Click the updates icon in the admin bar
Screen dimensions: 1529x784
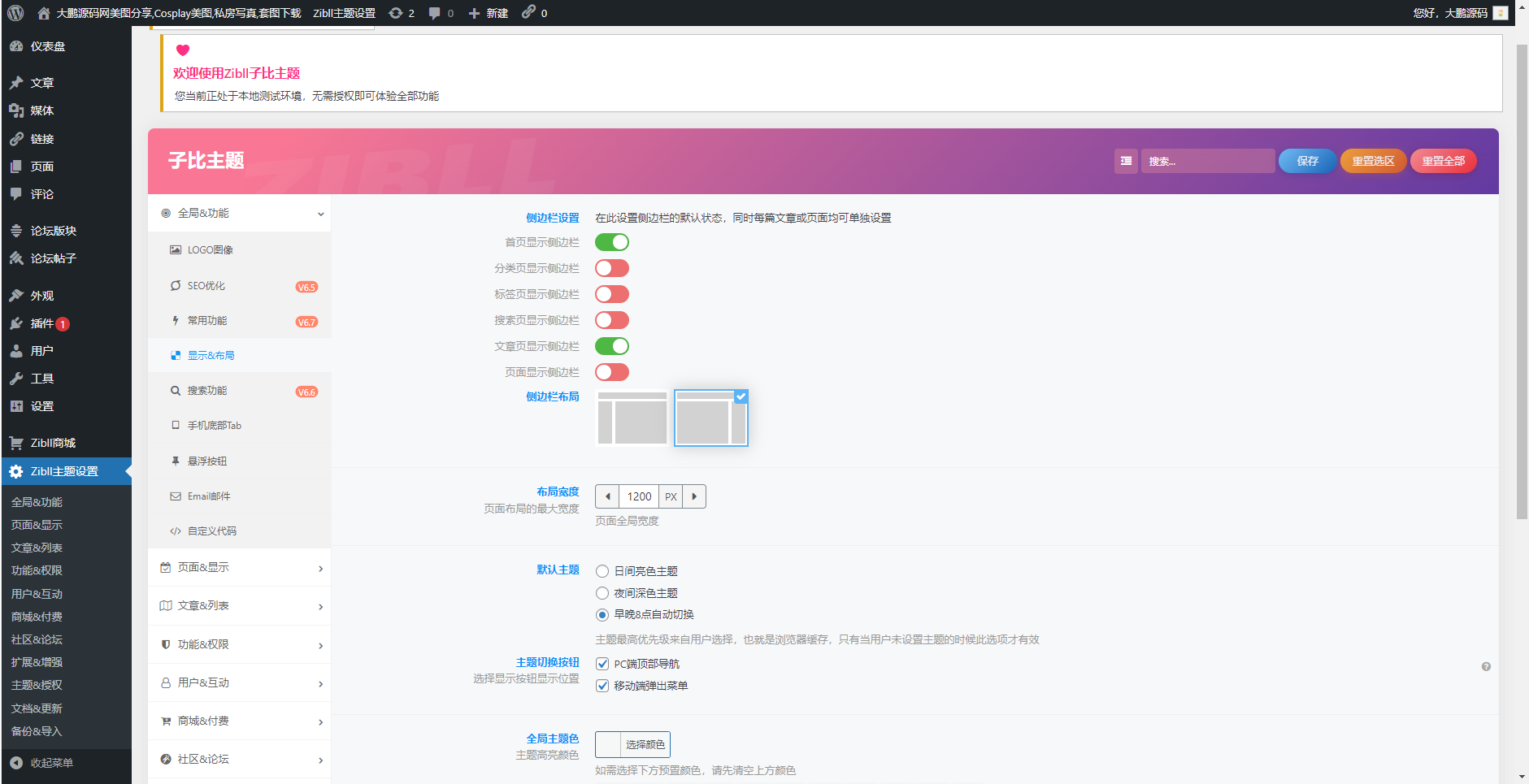(396, 12)
